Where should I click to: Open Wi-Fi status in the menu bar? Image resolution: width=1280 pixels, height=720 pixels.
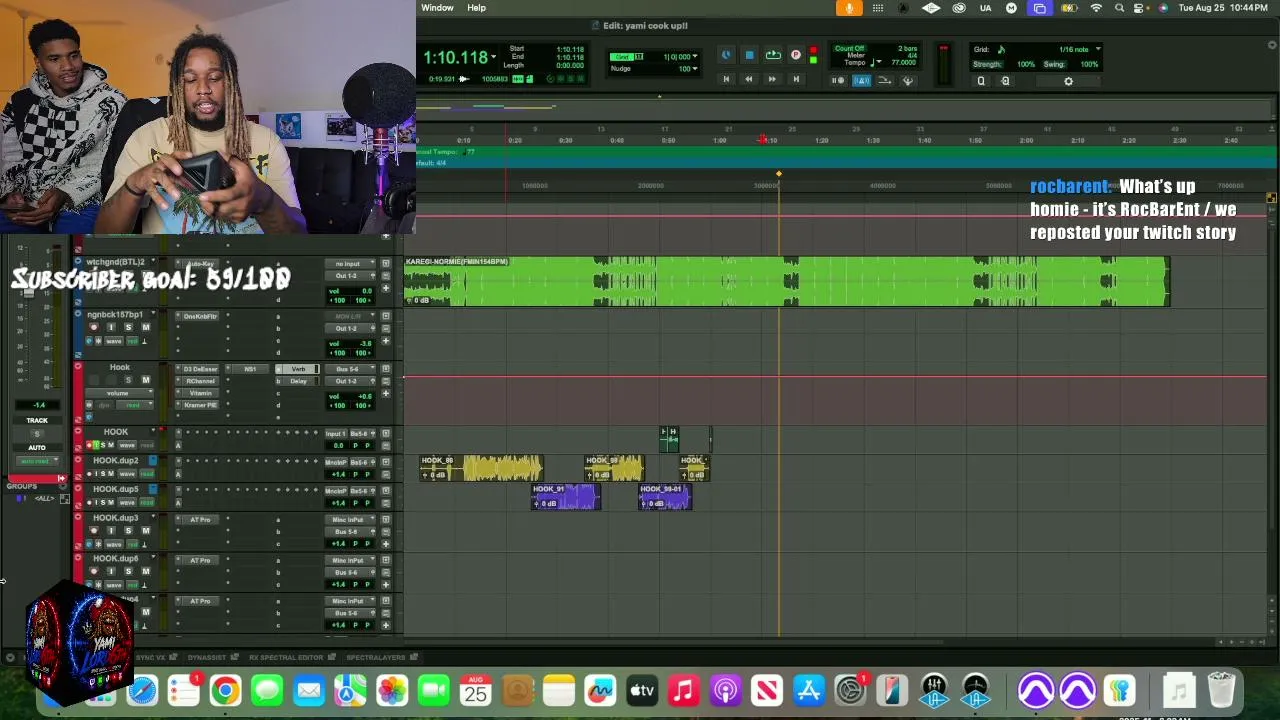[x=1096, y=8]
